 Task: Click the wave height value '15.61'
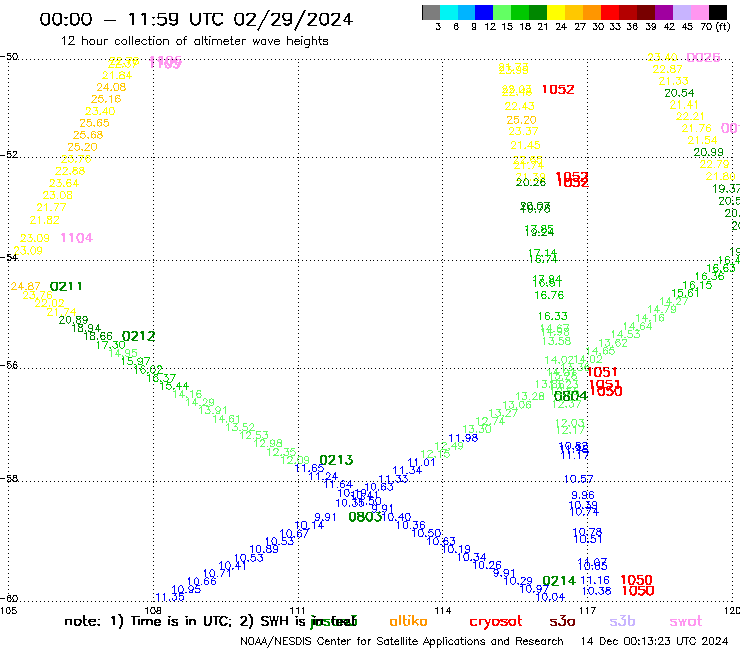[685, 293]
